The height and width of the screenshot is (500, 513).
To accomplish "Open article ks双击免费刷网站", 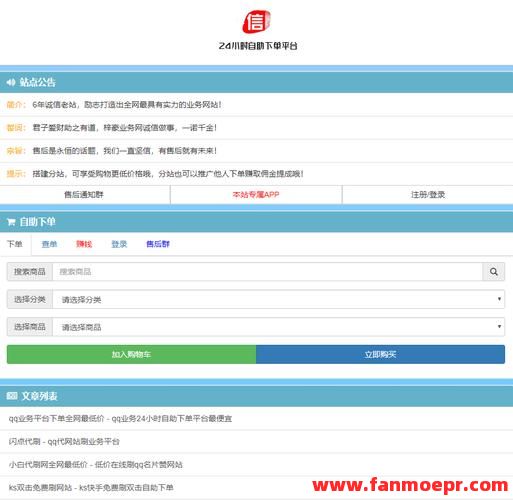I will [91, 488].
